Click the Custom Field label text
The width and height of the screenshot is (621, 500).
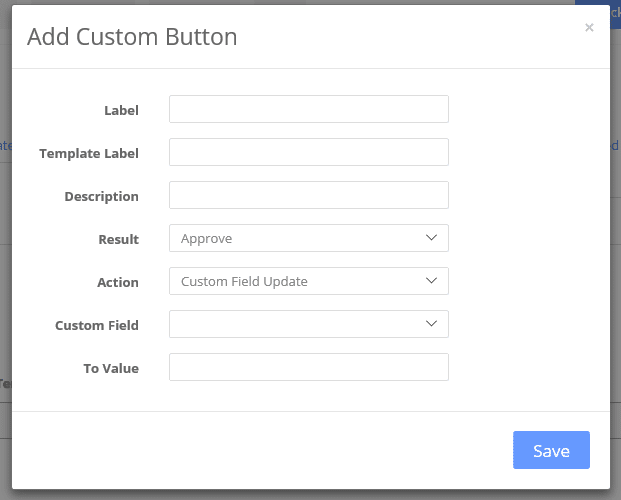coord(97,325)
